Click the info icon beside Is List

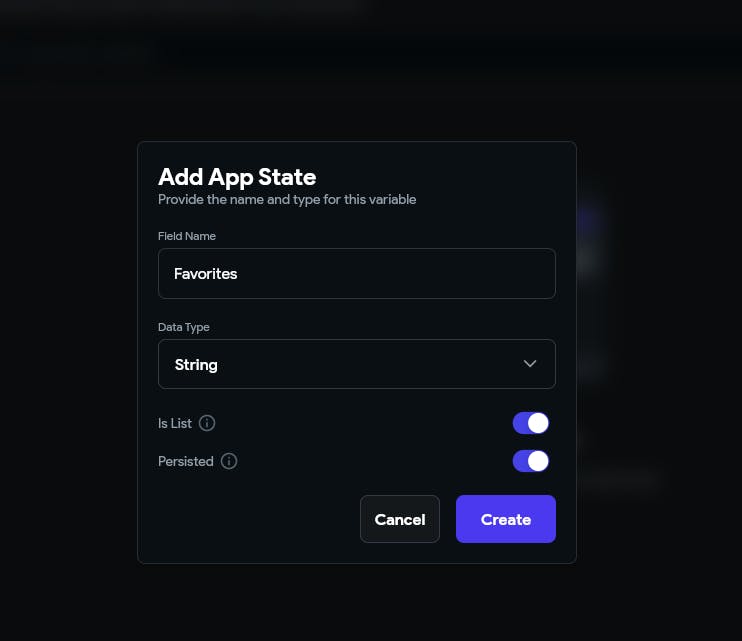point(207,423)
